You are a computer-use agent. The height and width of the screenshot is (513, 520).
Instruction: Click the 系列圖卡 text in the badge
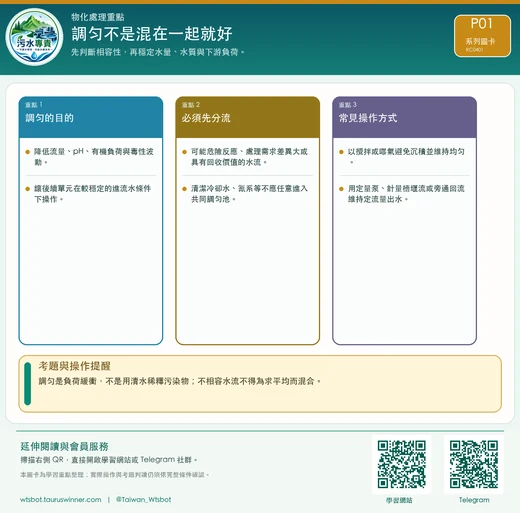coord(480,41)
